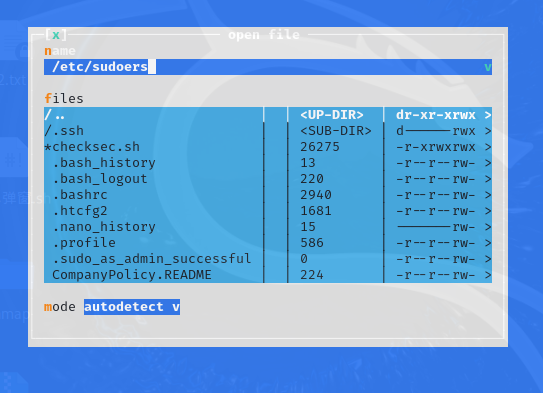Image resolution: width=543 pixels, height=393 pixels.
Task: Click the > arrow on the .nano_history row
Action: (488, 227)
